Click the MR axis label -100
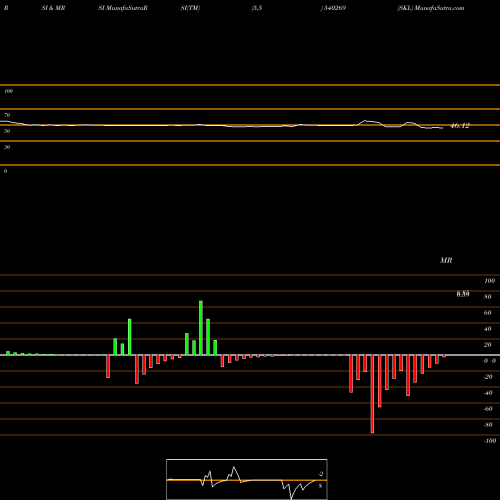500x500 pixels. 490,441
